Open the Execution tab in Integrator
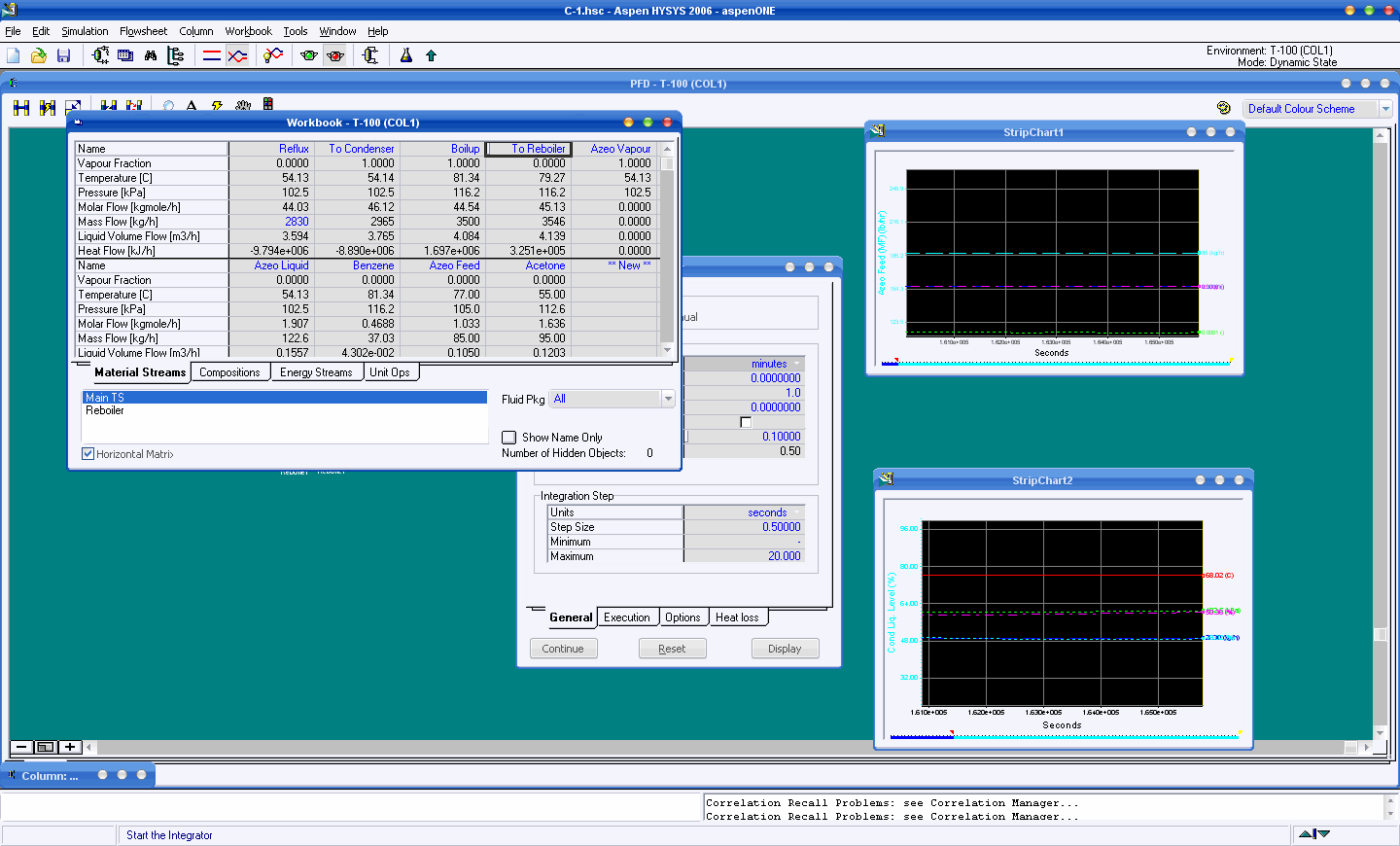The image size is (1400, 846). point(627,617)
